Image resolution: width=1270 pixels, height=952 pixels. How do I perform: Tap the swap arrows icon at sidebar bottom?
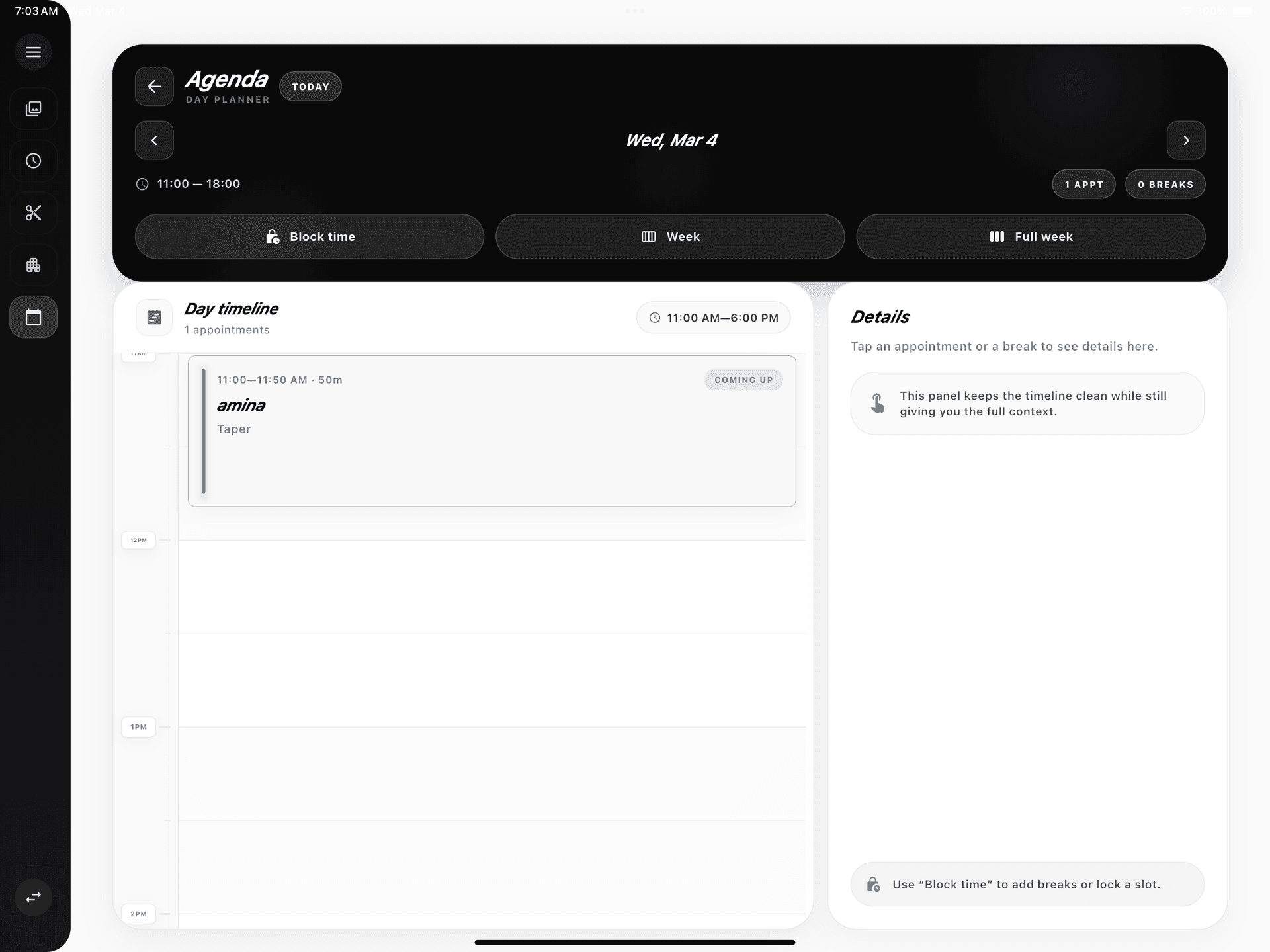point(33,898)
